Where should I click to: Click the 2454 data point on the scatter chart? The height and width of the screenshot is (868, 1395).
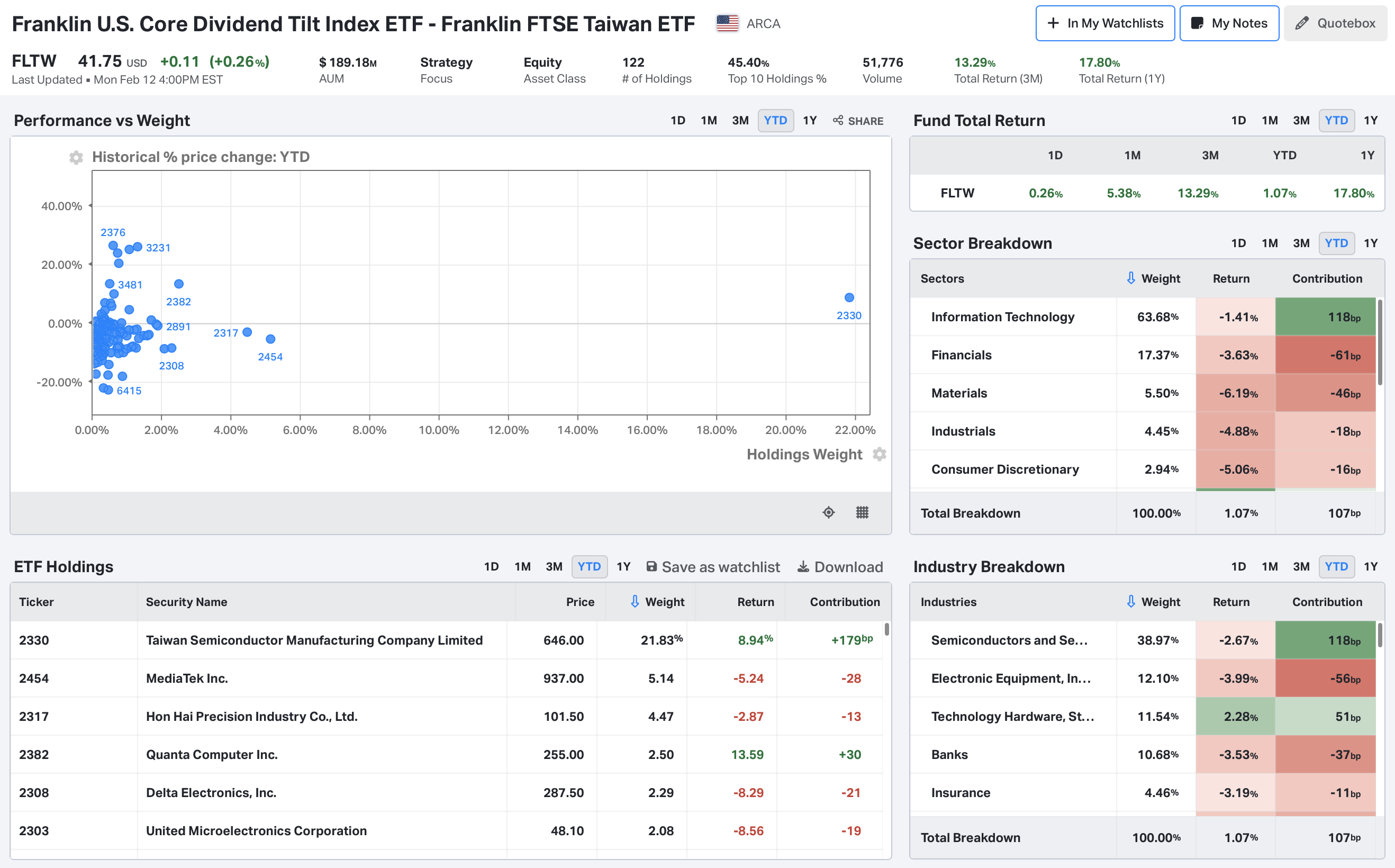[271, 339]
